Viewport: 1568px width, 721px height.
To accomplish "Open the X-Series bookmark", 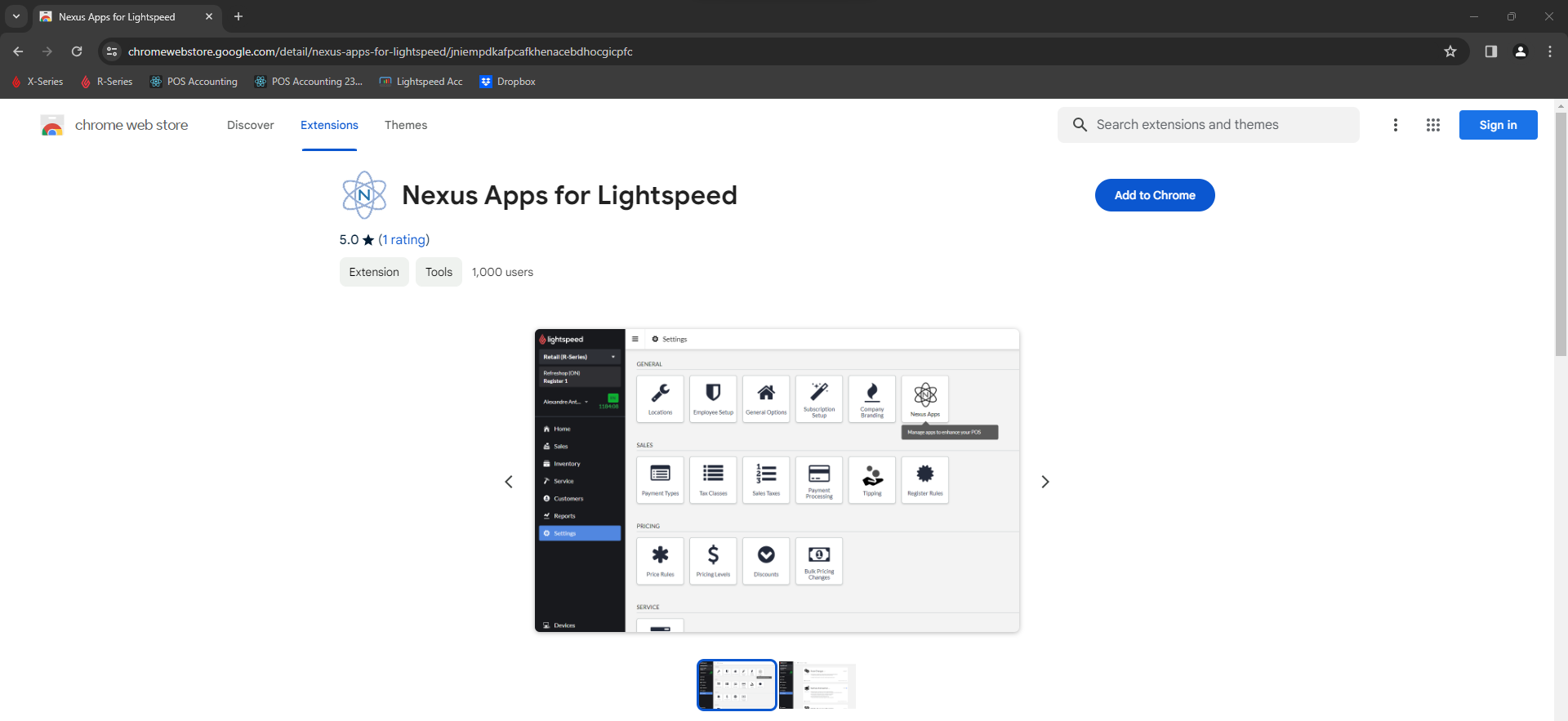I will 38,82.
